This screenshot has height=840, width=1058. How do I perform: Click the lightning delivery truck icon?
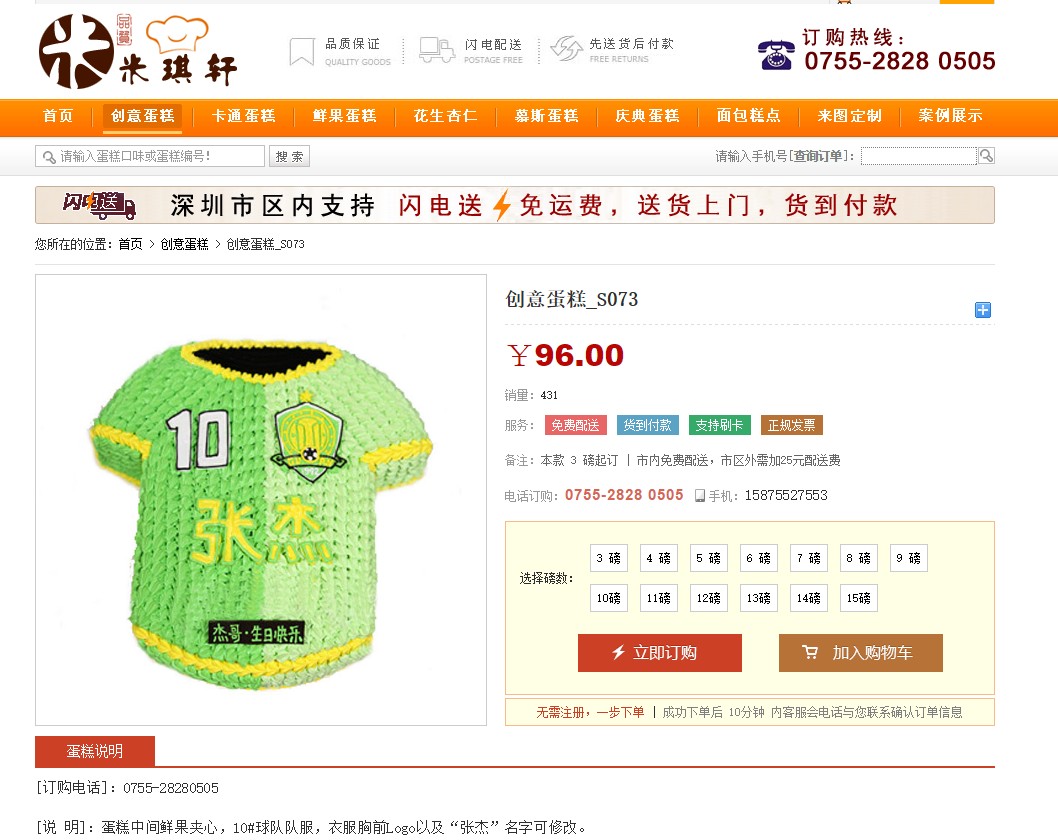pyautogui.click(x=437, y=51)
